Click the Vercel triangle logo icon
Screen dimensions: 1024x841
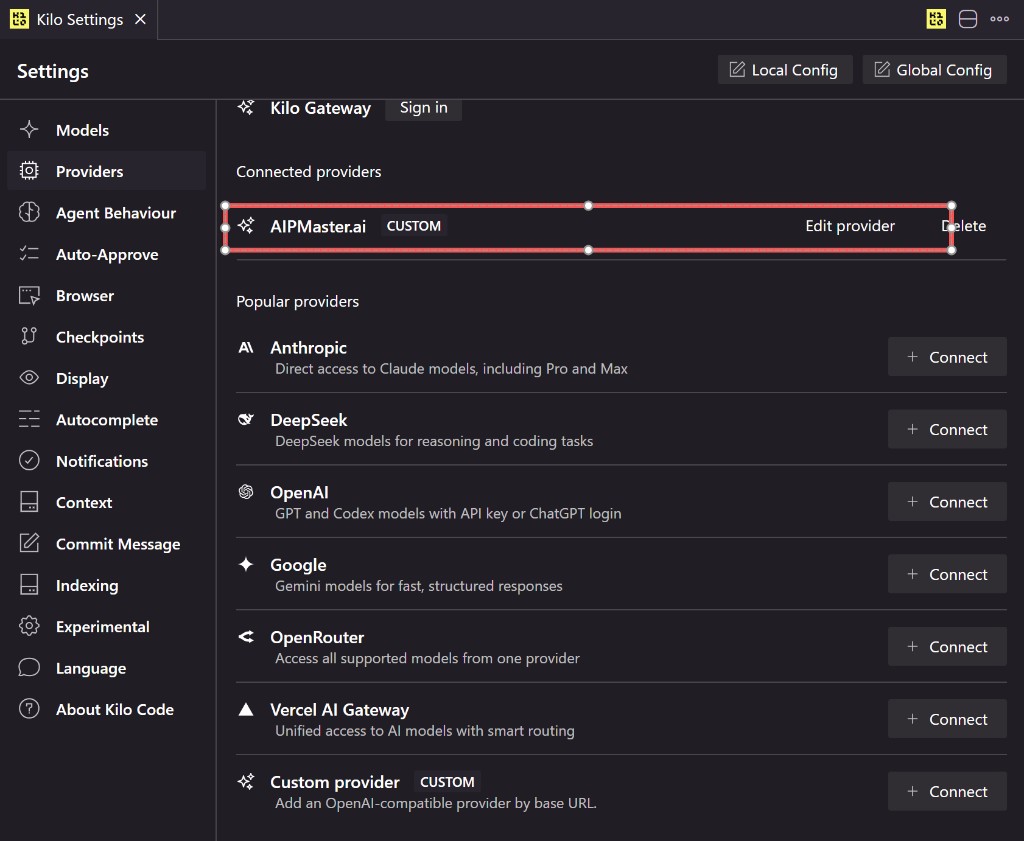pyautogui.click(x=246, y=709)
